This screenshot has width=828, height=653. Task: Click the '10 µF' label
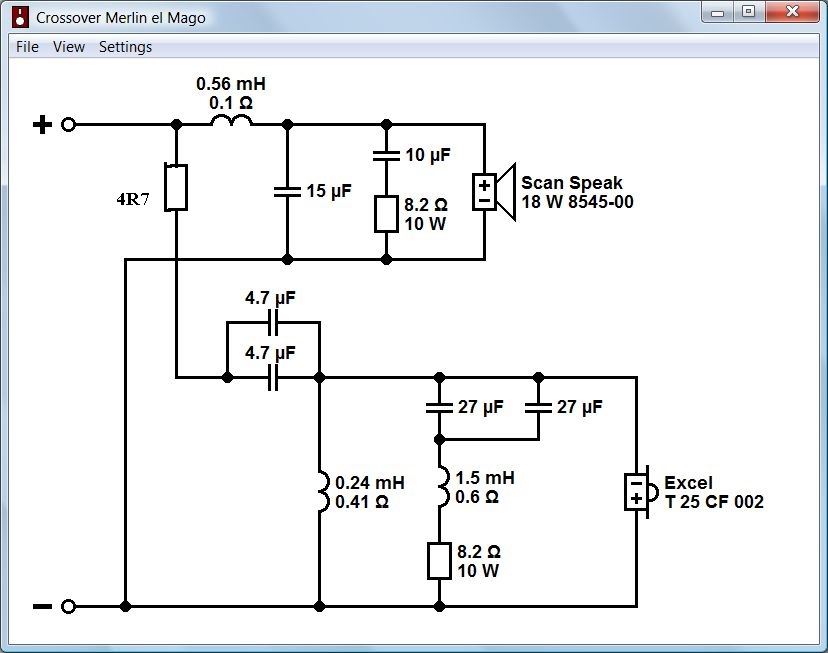[x=428, y=155]
